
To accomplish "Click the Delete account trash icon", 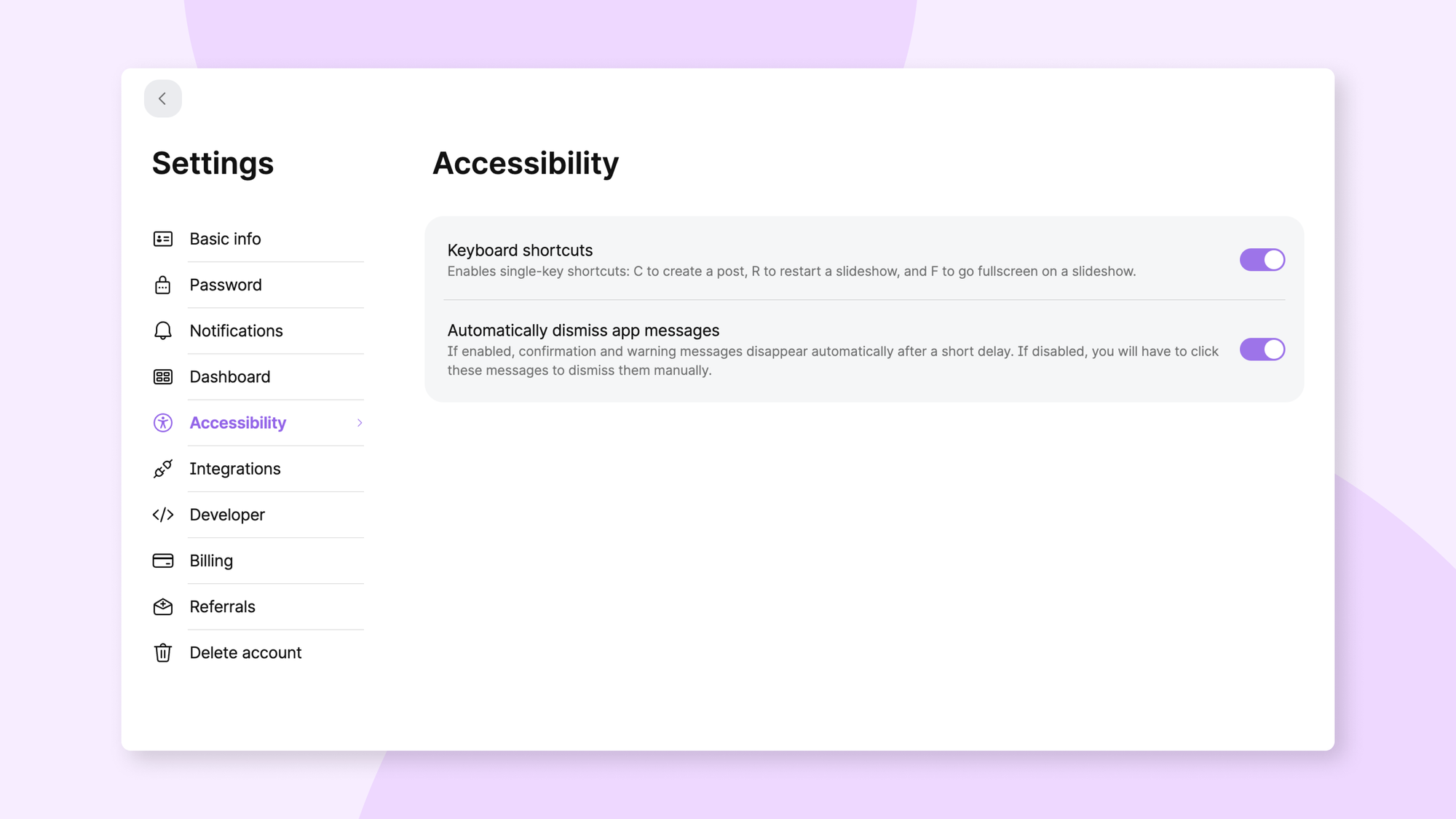I will (163, 652).
